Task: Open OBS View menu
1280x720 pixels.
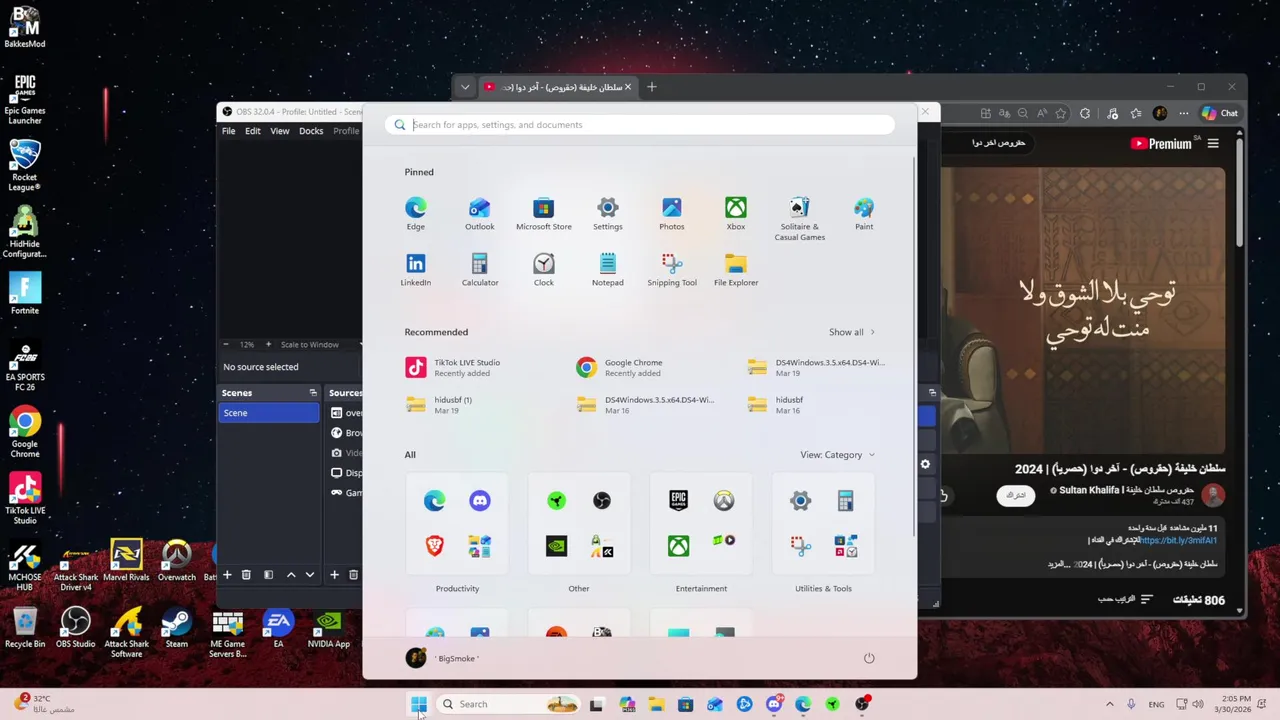Action: pos(280,131)
